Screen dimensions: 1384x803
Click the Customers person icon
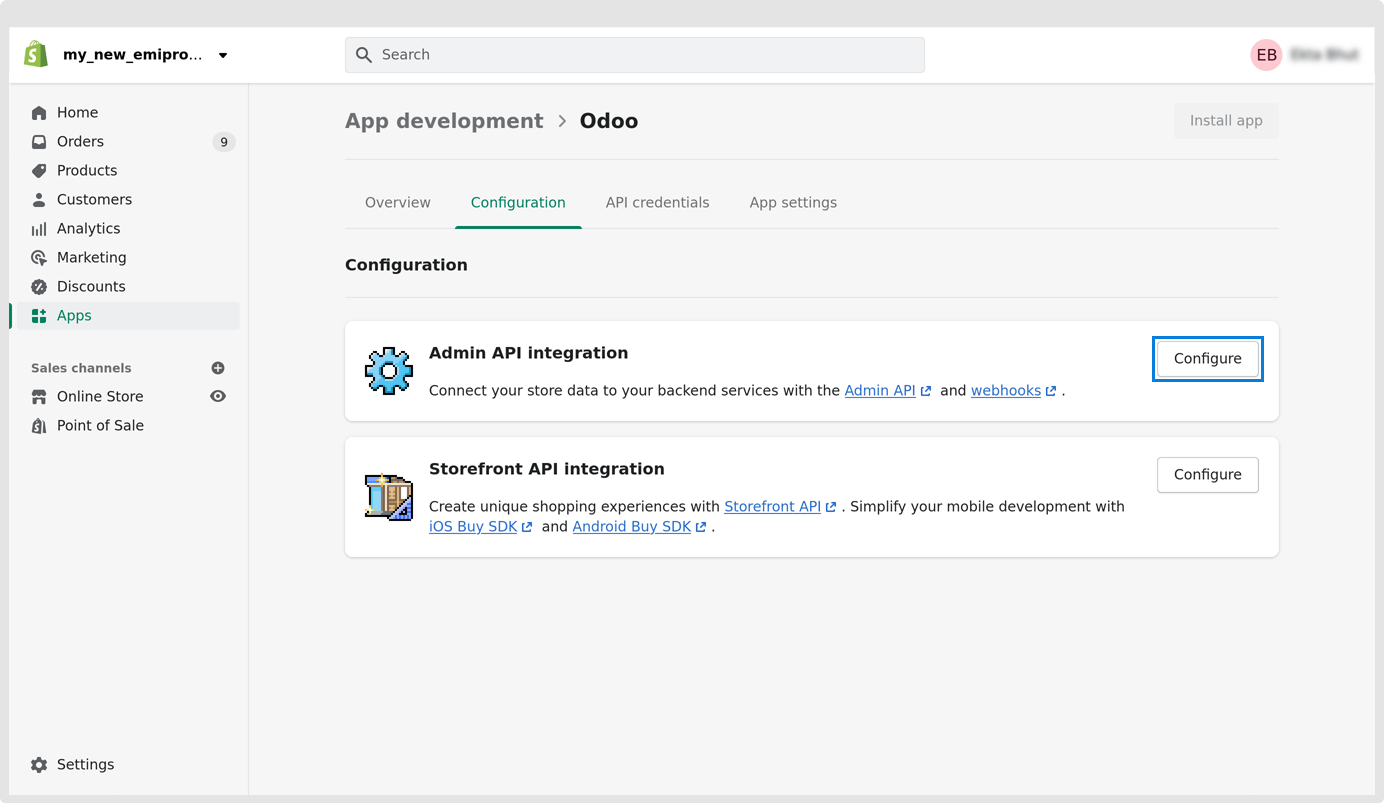[39, 200]
